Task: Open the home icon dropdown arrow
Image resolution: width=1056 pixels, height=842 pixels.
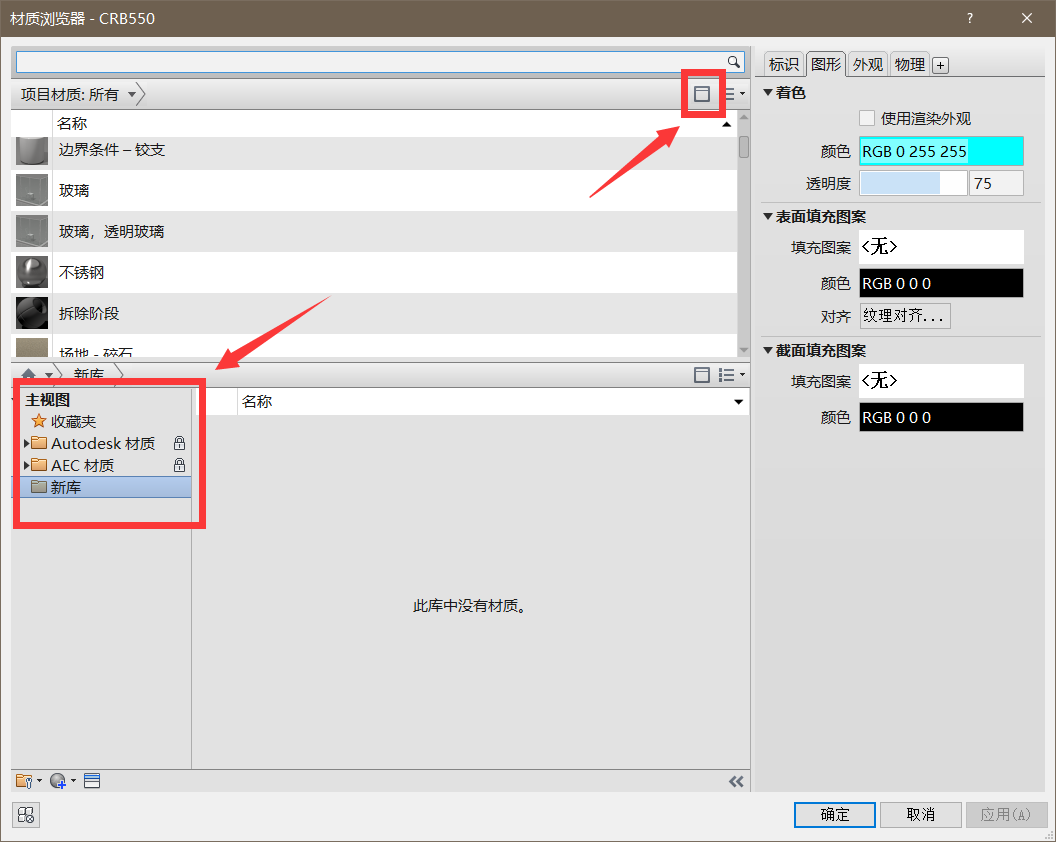Action: [48, 375]
